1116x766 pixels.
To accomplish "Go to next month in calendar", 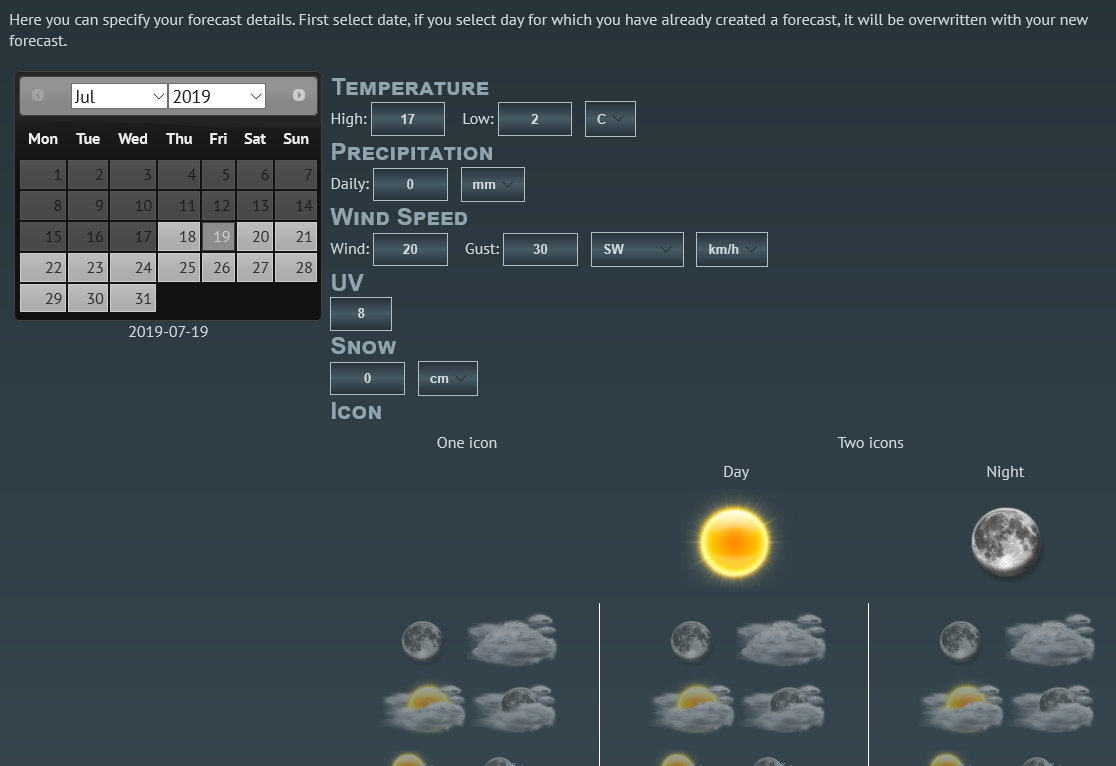I will [x=299, y=95].
